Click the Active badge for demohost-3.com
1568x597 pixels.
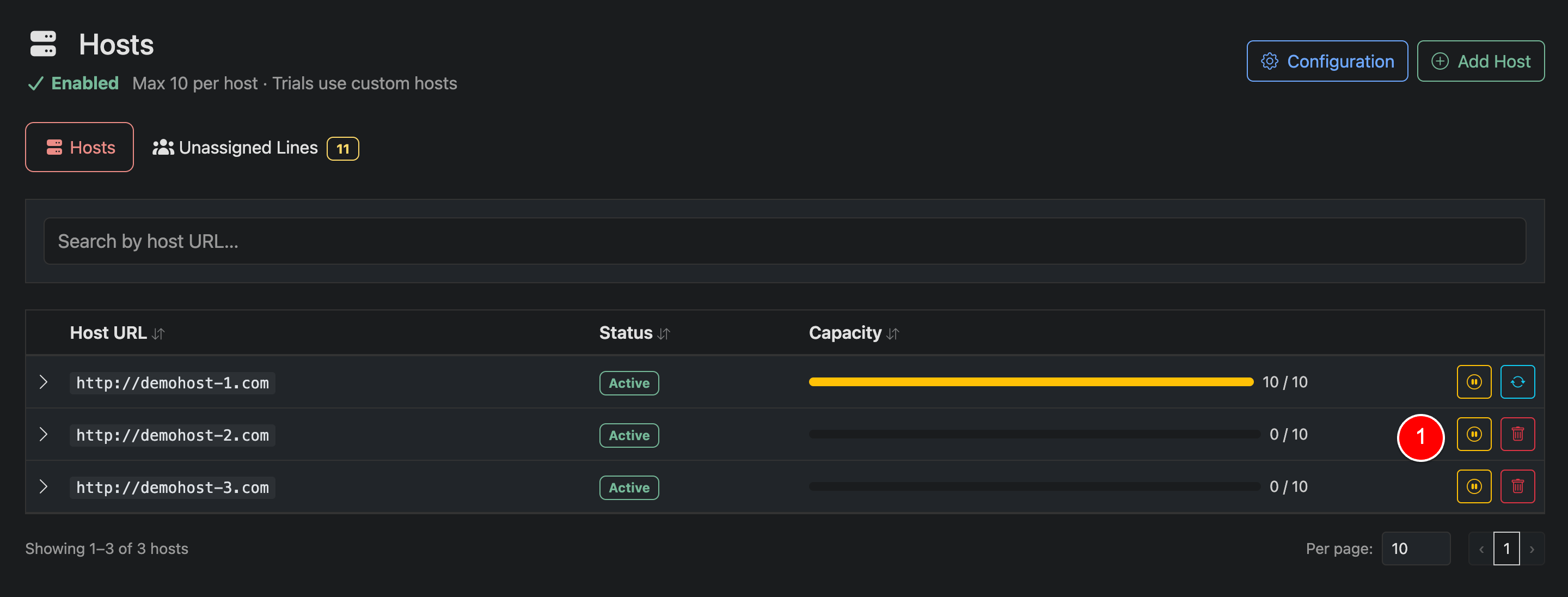(x=629, y=488)
